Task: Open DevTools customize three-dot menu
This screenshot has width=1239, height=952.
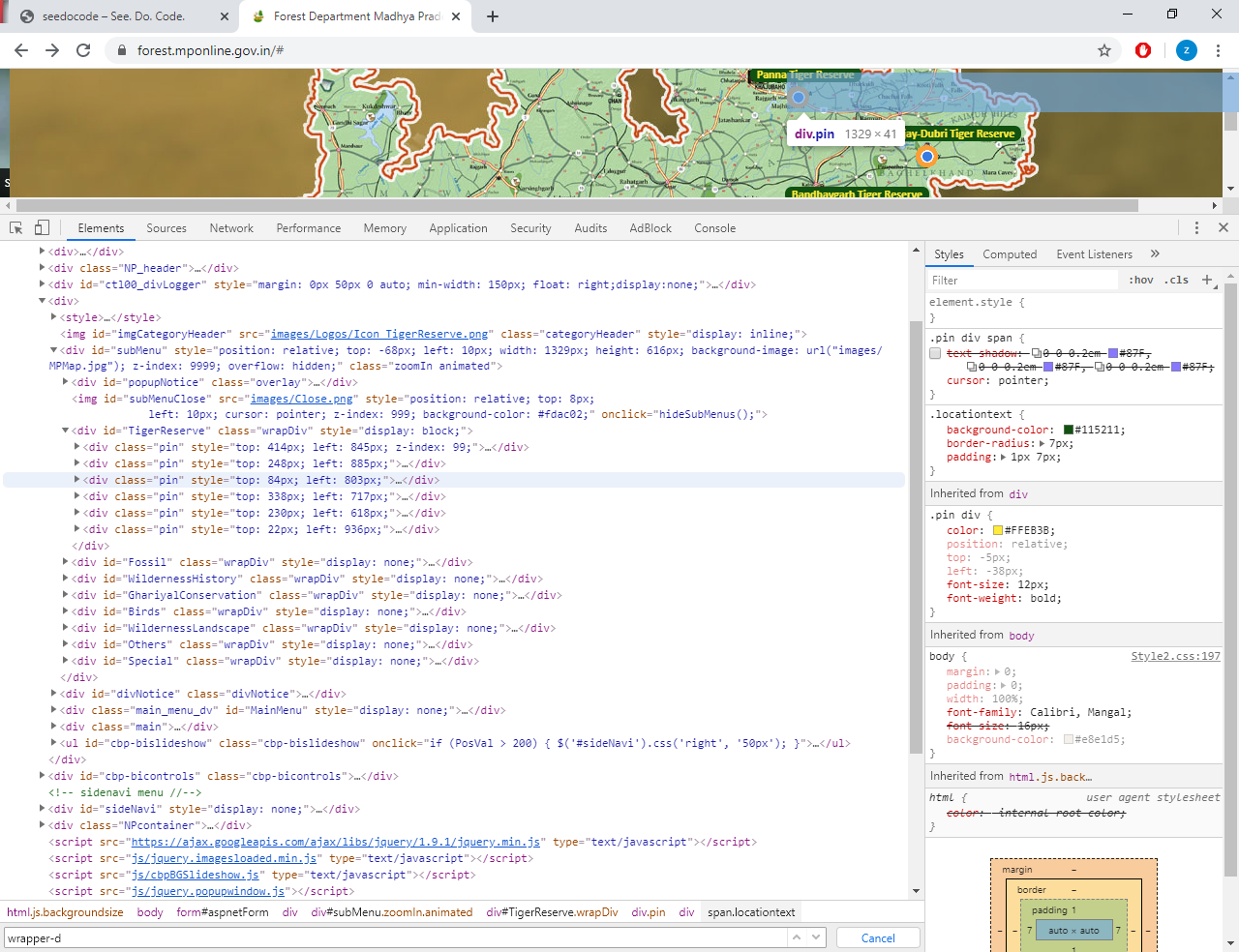Action: tap(1196, 227)
